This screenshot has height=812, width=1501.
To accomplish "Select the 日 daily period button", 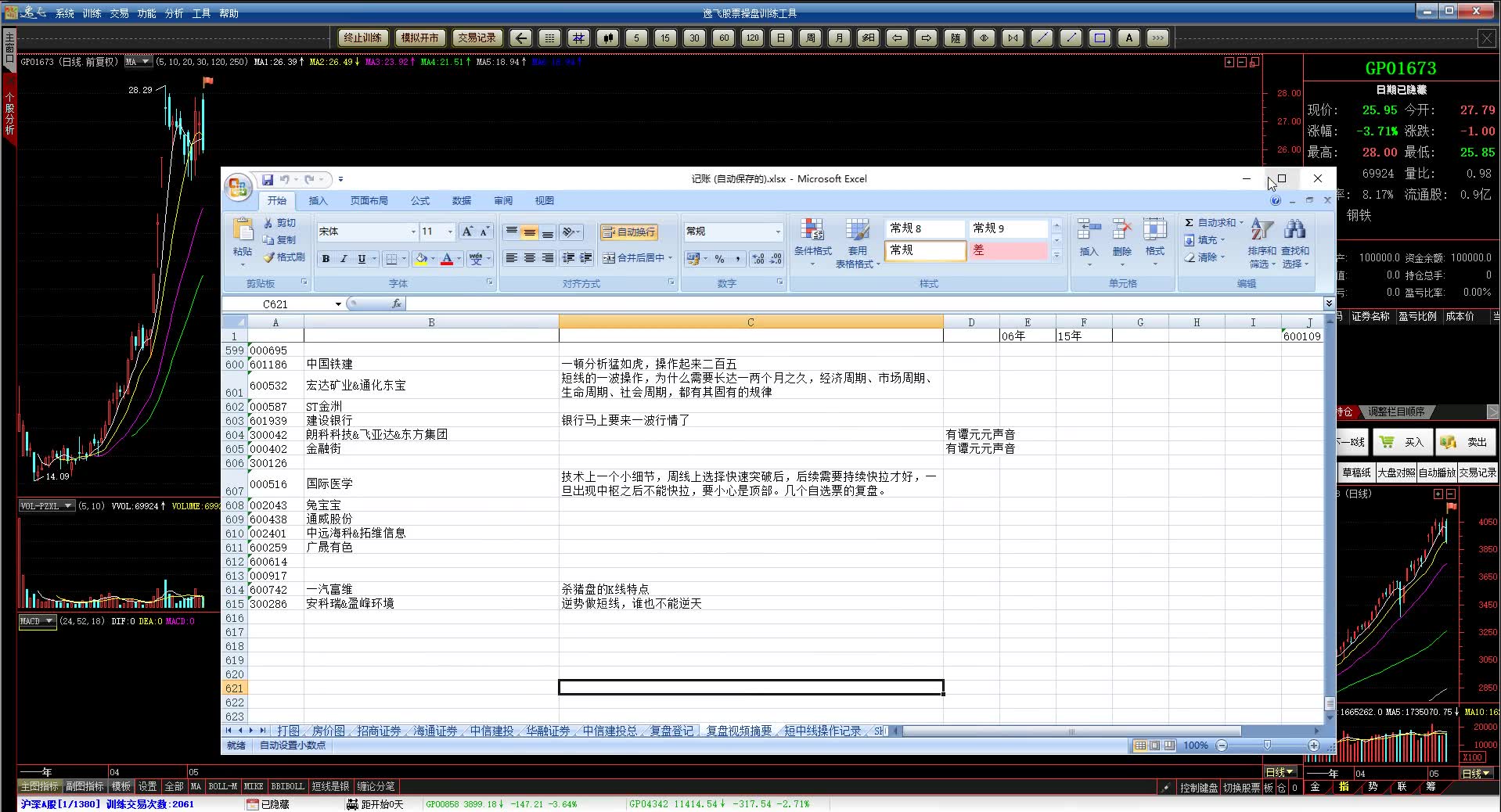I will (781, 38).
